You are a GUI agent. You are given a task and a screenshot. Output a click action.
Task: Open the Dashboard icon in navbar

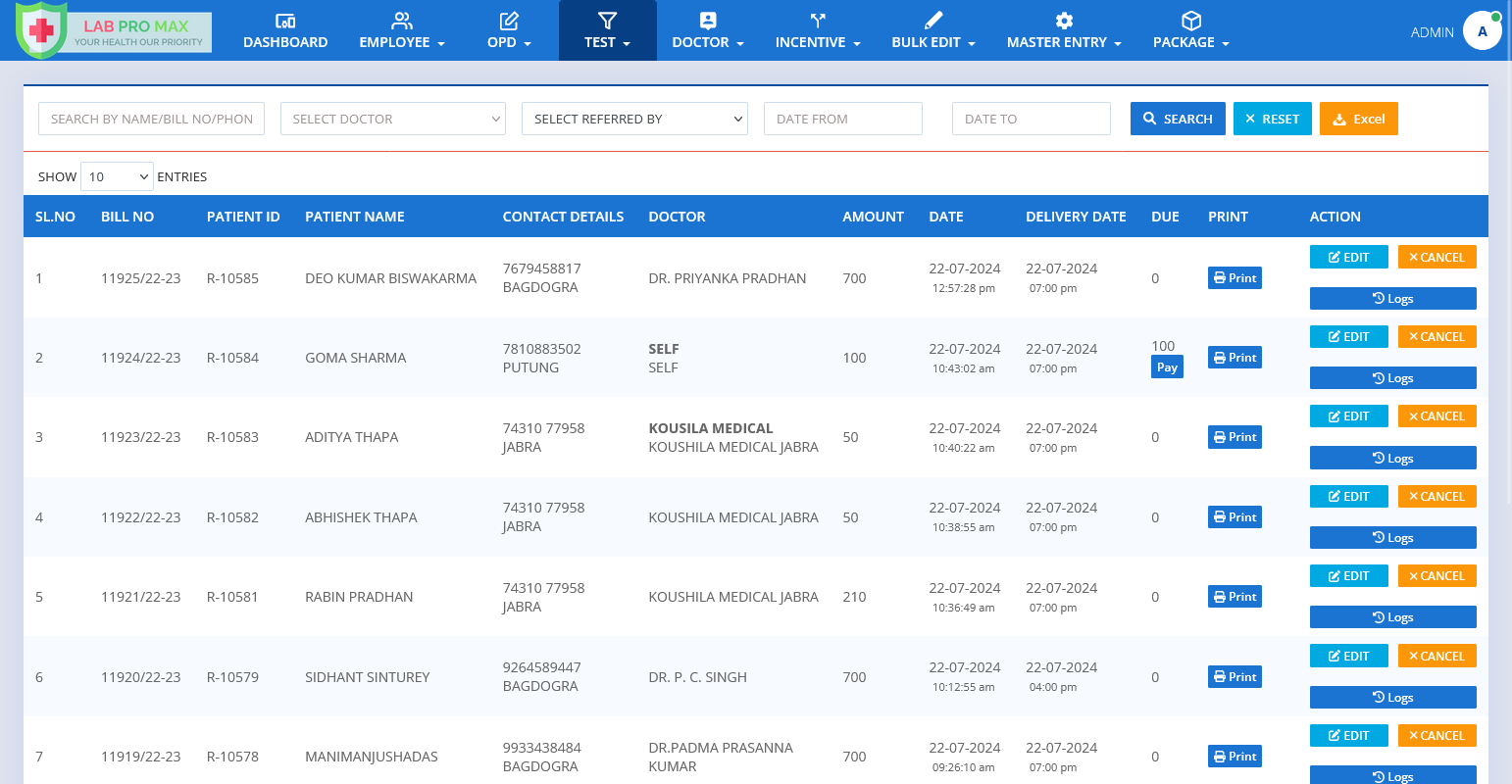[x=285, y=21]
